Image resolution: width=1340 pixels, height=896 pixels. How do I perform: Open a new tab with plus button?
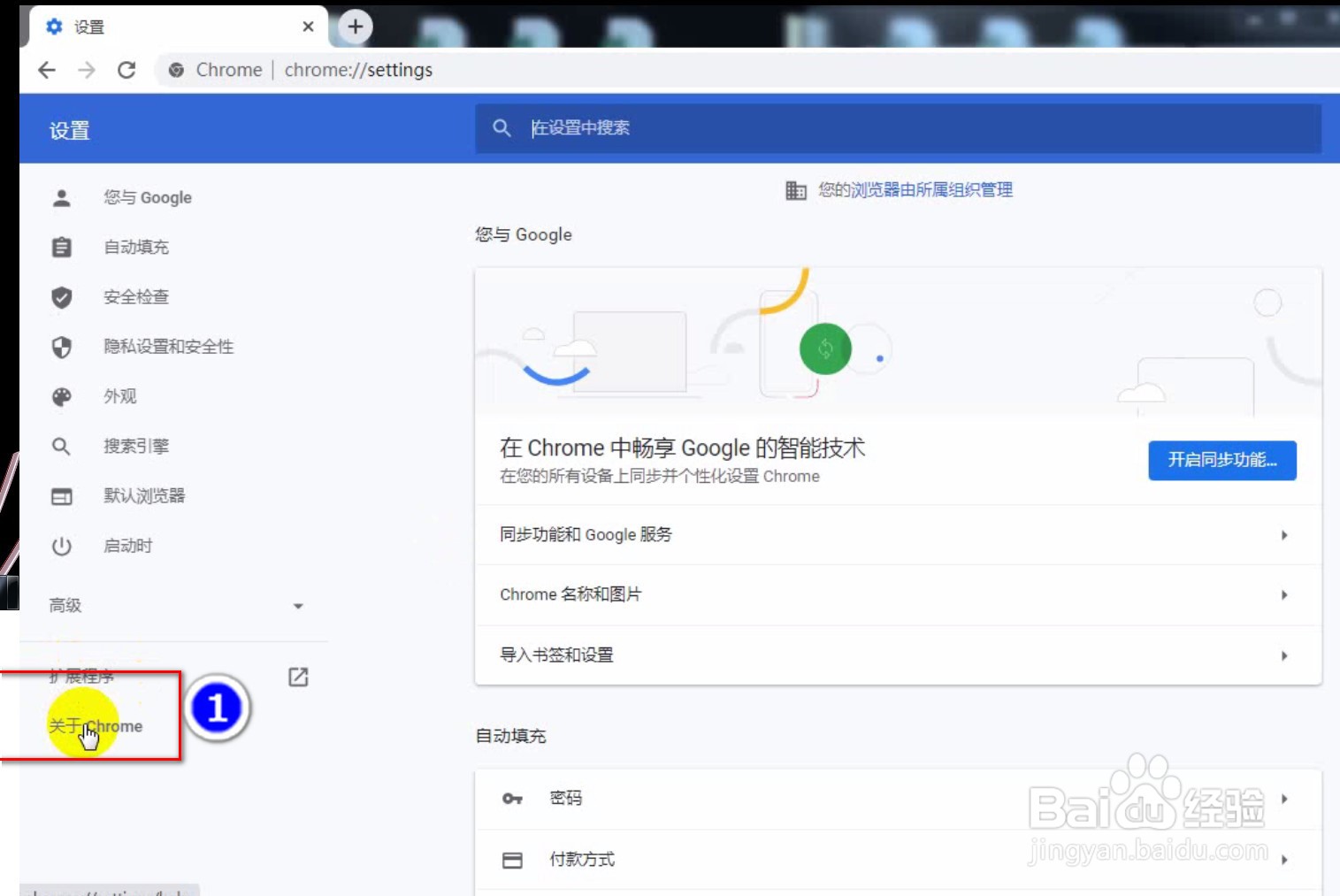tap(356, 27)
